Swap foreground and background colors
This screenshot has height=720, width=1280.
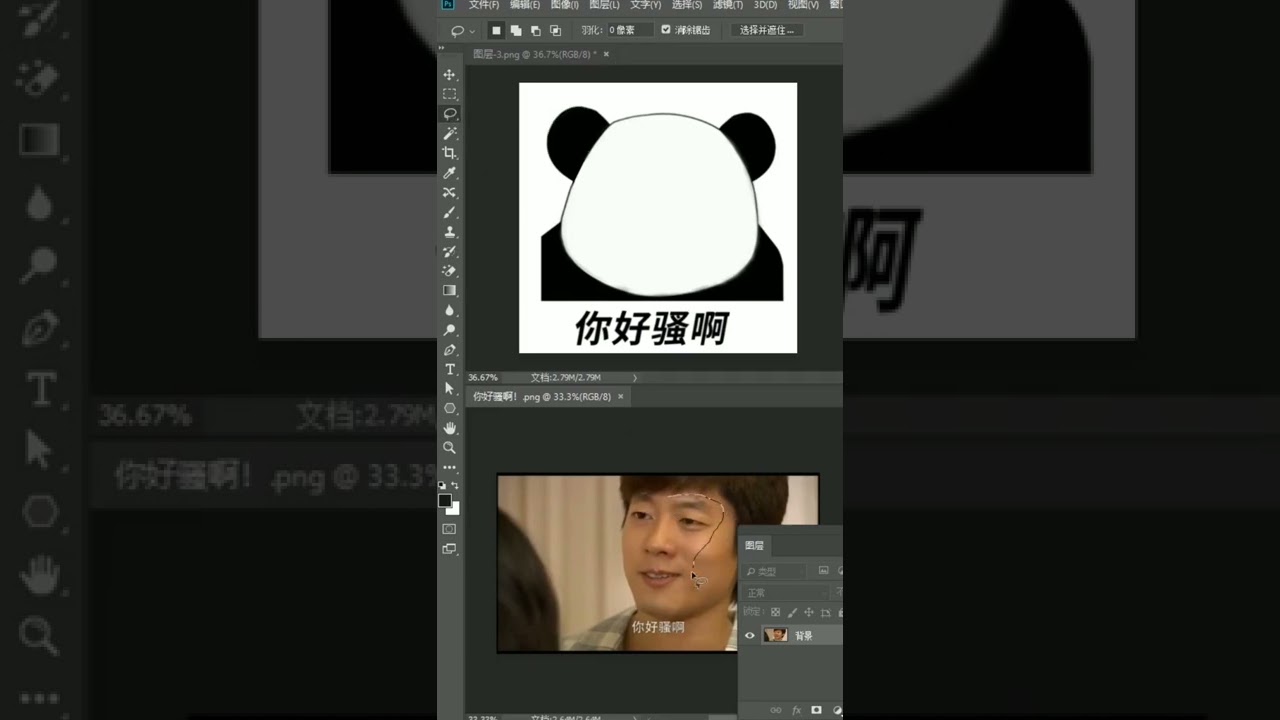pos(457,485)
